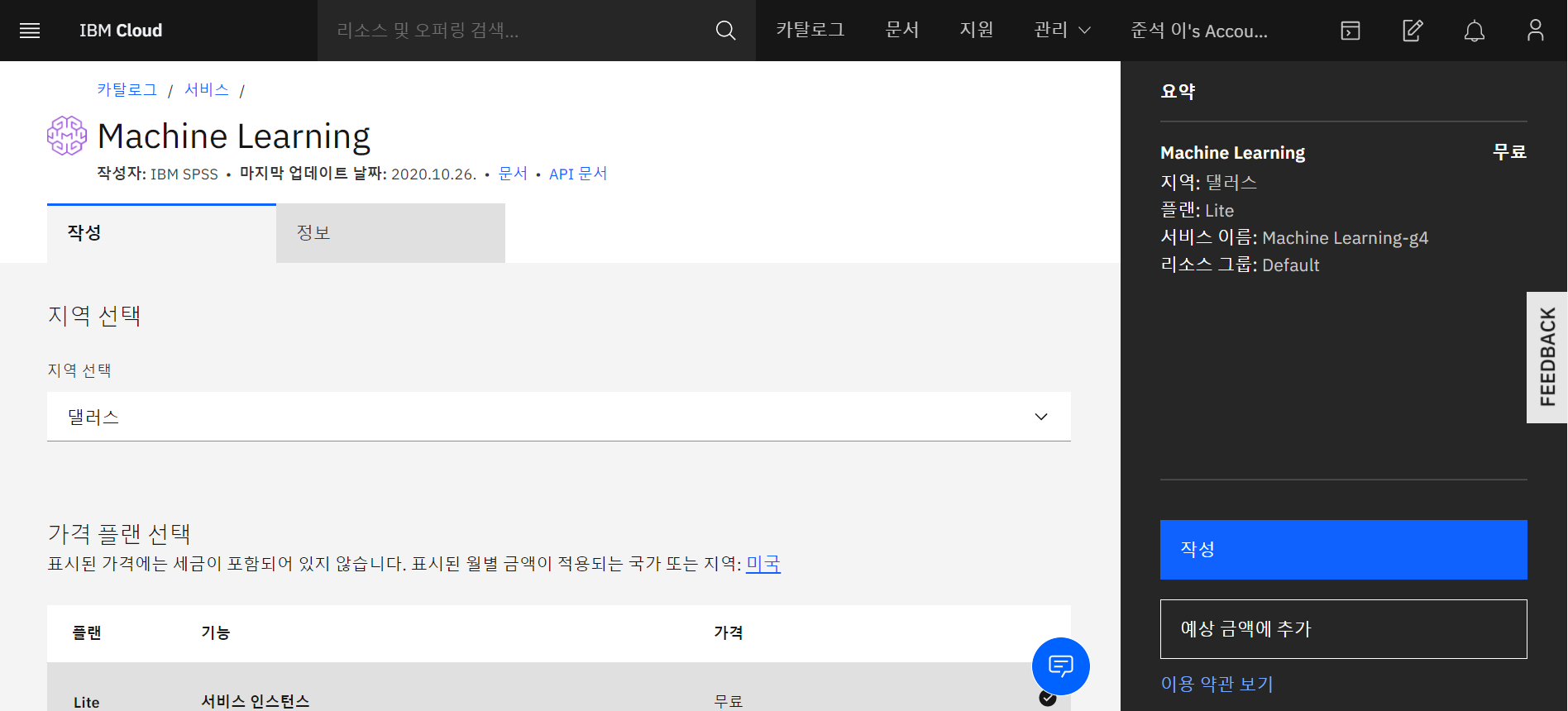Open the API 문서 link

(578, 174)
